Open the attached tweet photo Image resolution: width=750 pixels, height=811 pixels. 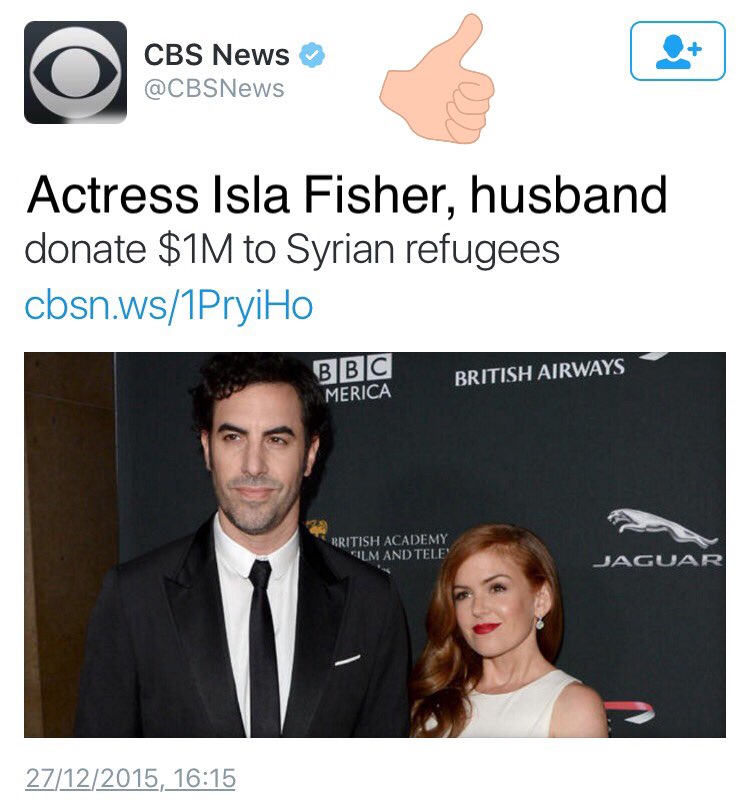[375, 545]
